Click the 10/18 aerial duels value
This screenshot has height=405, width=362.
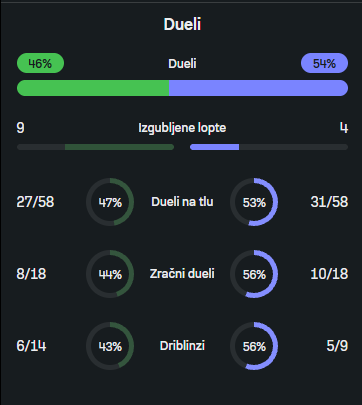pyautogui.click(x=329, y=274)
